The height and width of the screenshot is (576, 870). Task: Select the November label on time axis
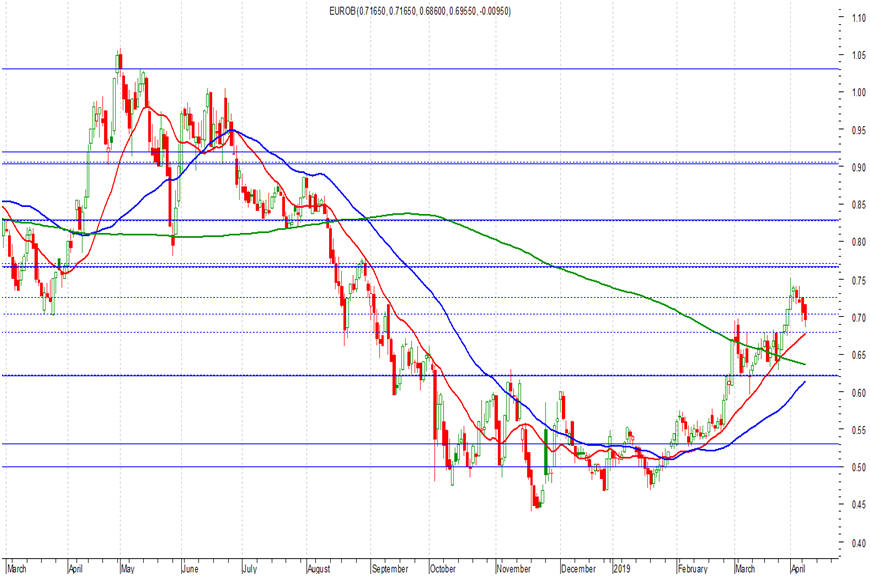pos(514,569)
